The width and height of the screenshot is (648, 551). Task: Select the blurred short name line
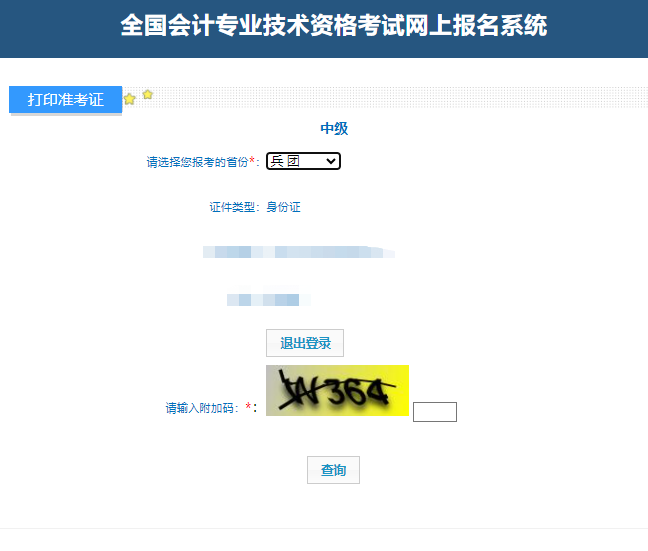269,299
